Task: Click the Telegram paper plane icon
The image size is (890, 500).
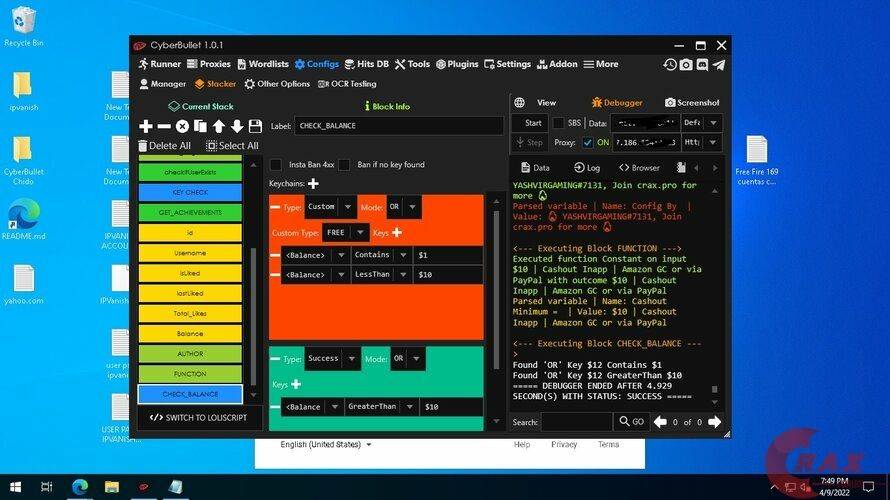Action: (719, 64)
